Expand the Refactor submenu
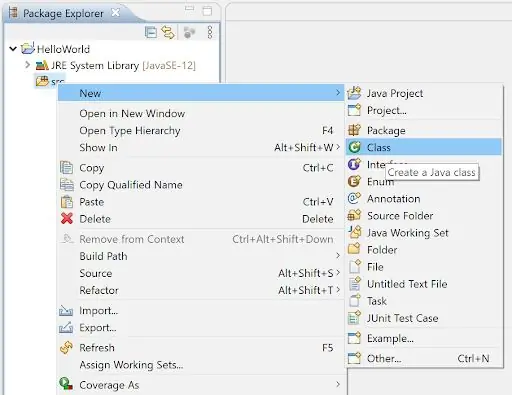This screenshot has height=395, width=512. [201, 290]
